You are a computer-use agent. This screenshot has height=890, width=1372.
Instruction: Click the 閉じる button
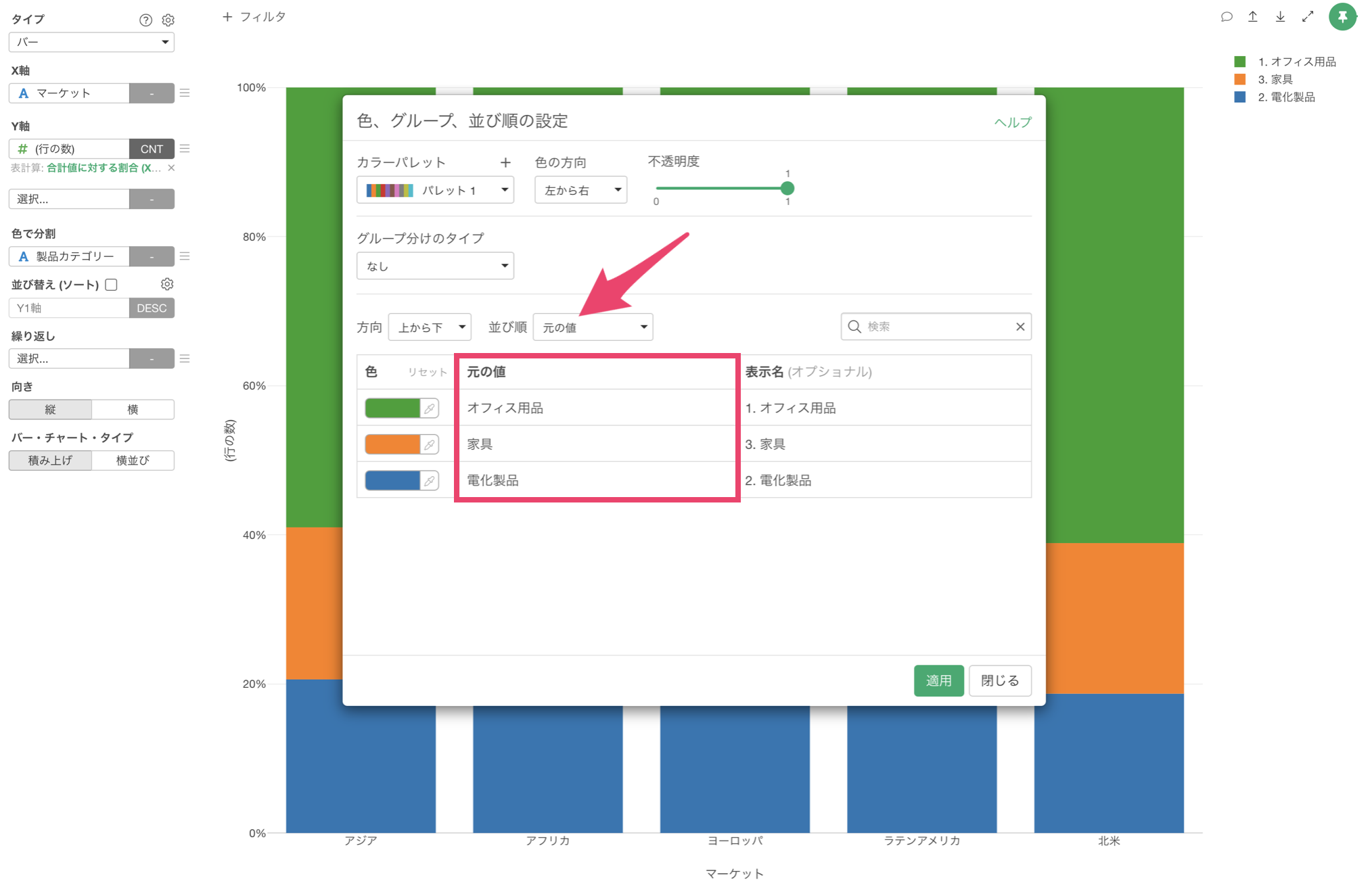(x=999, y=680)
